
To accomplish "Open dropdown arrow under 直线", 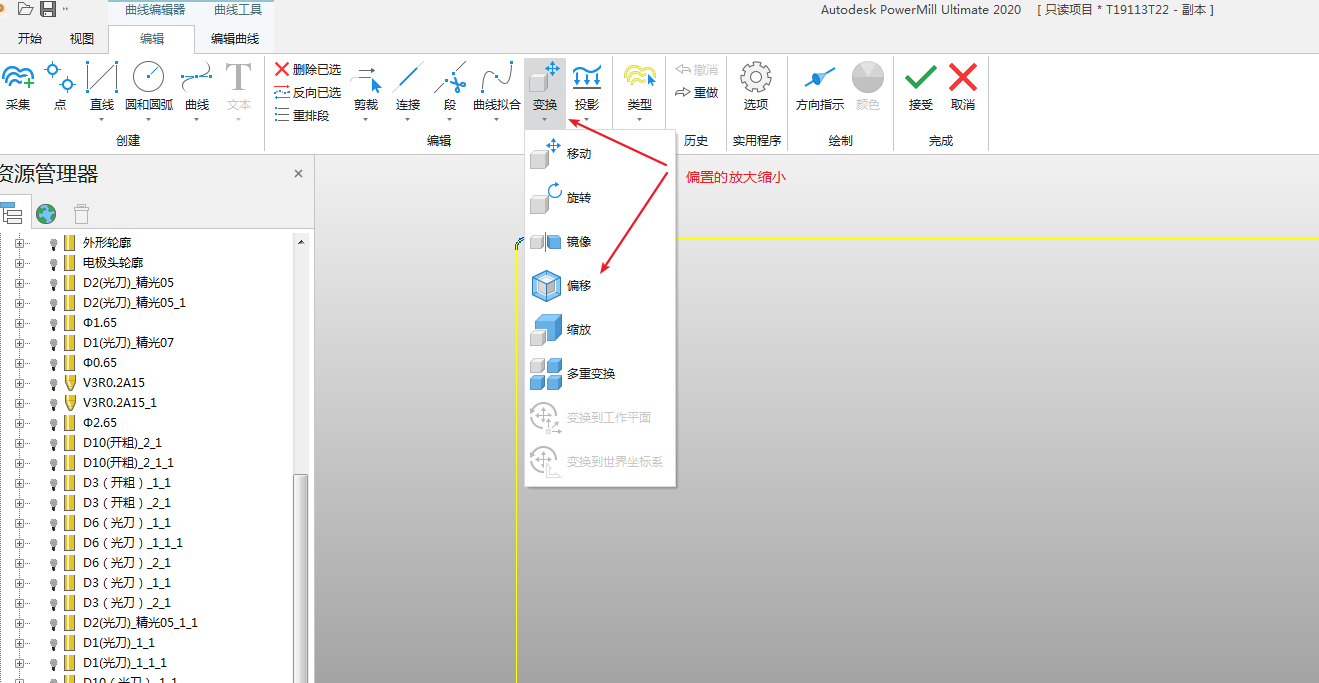I will [x=102, y=120].
